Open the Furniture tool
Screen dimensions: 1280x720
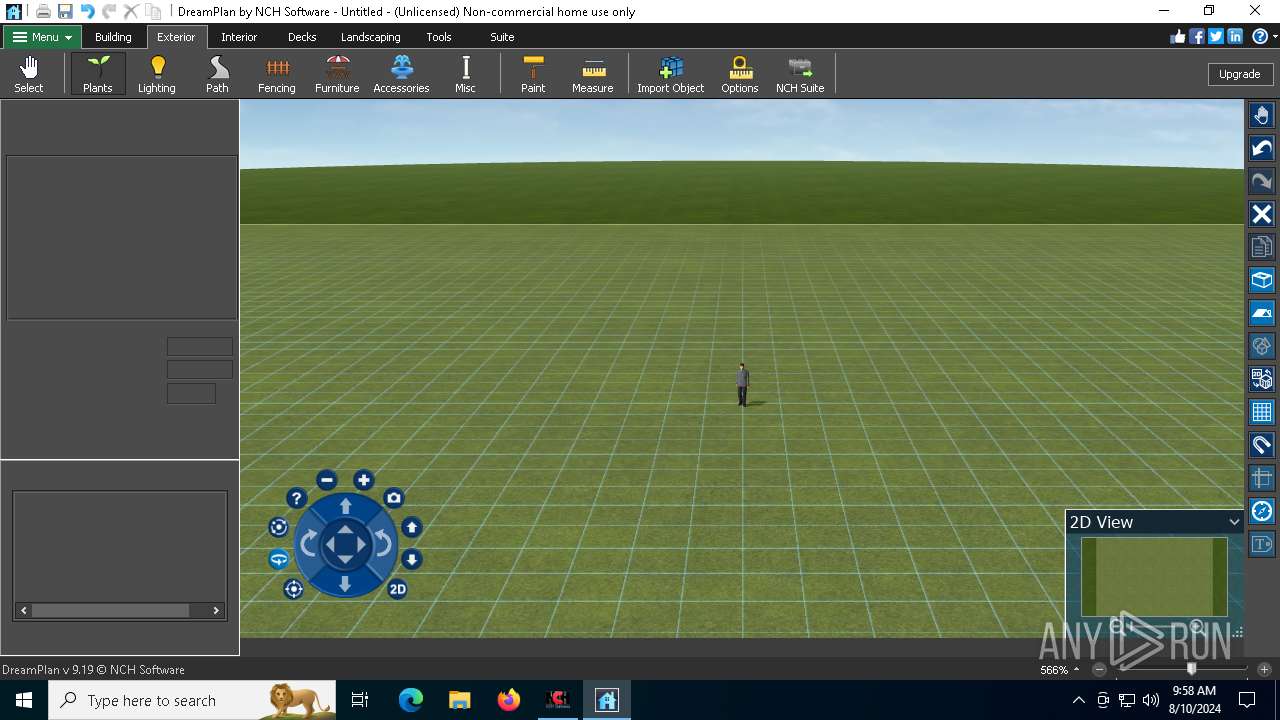(x=337, y=74)
